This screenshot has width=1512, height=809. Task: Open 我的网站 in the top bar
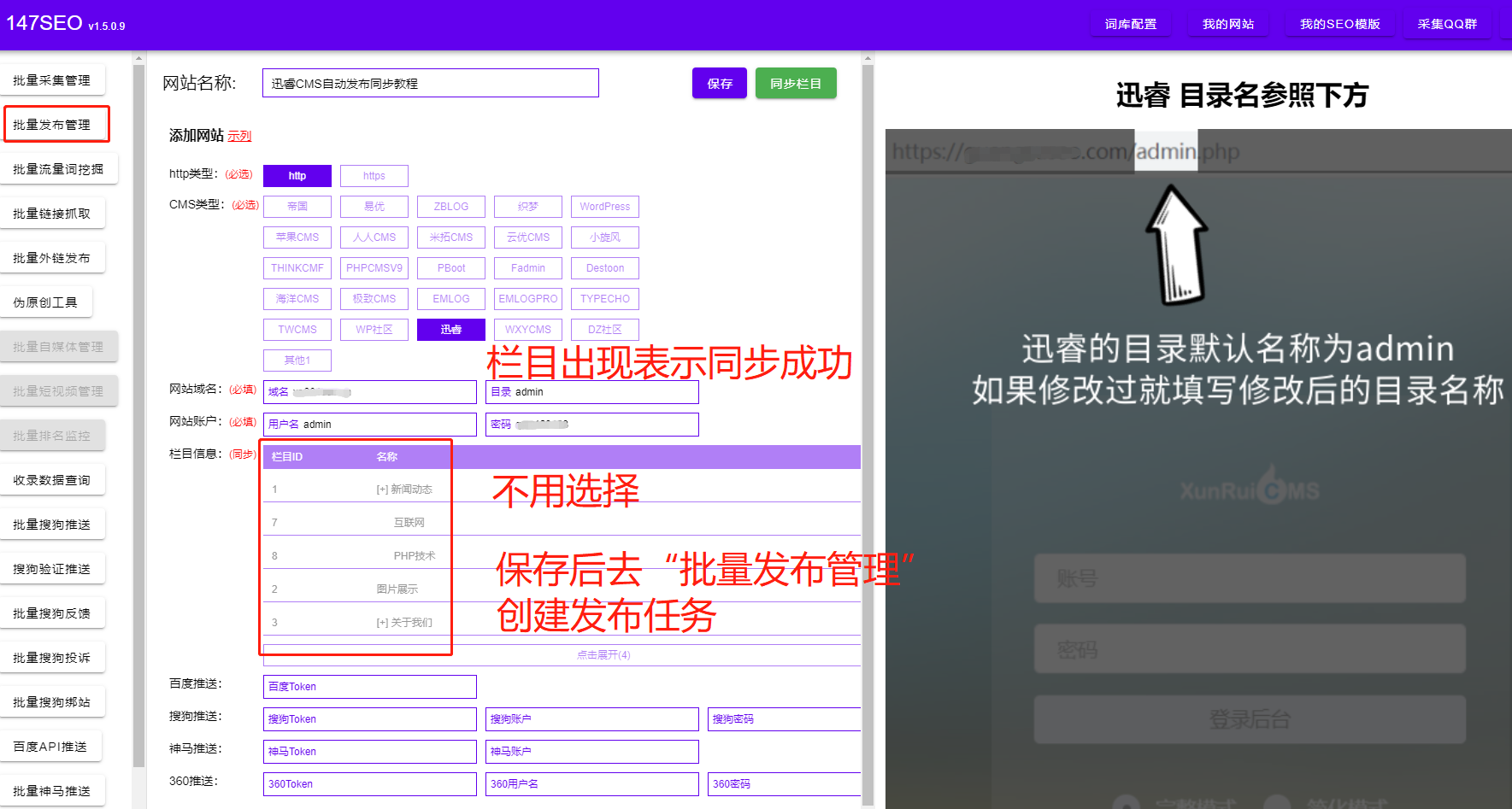(1228, 24)
